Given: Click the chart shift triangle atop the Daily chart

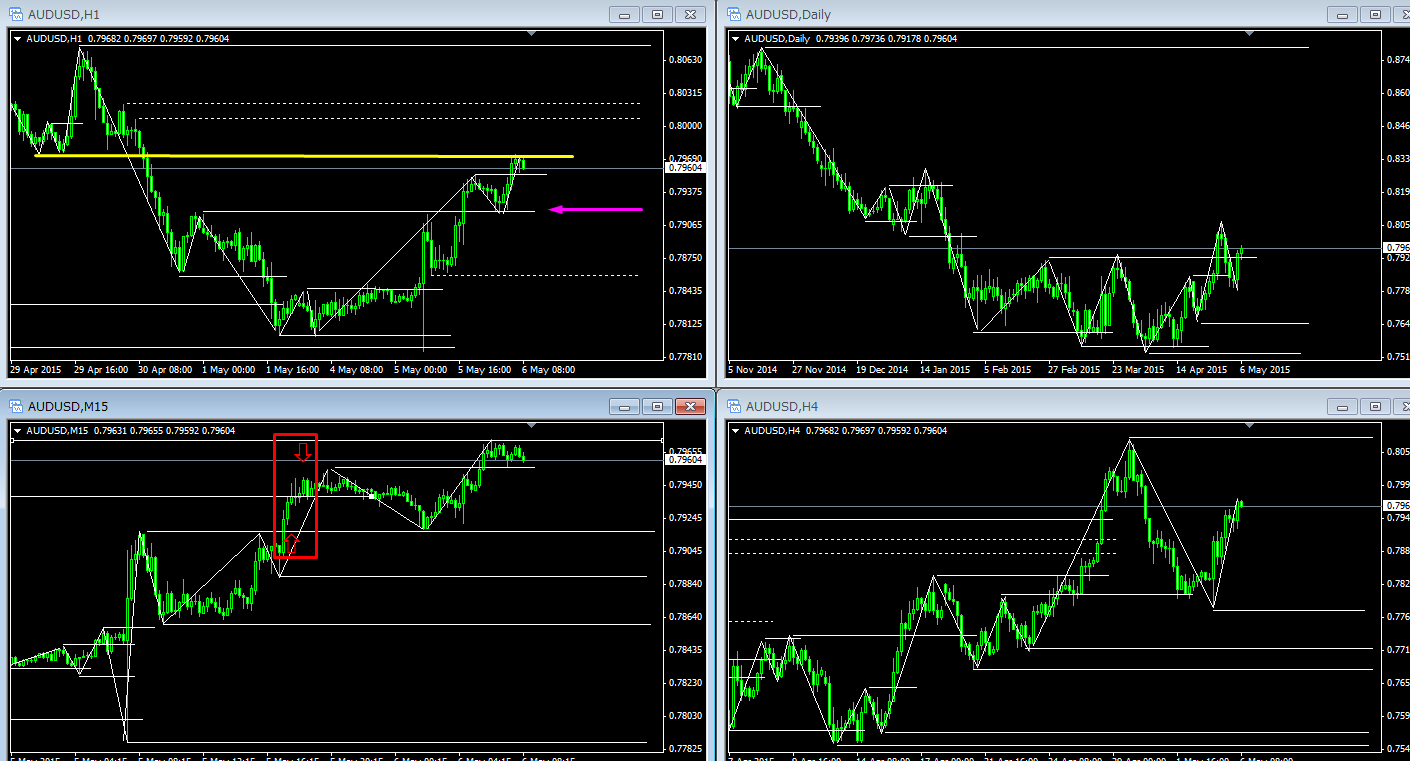Looking at the screenshot, I should (1249, 34).
